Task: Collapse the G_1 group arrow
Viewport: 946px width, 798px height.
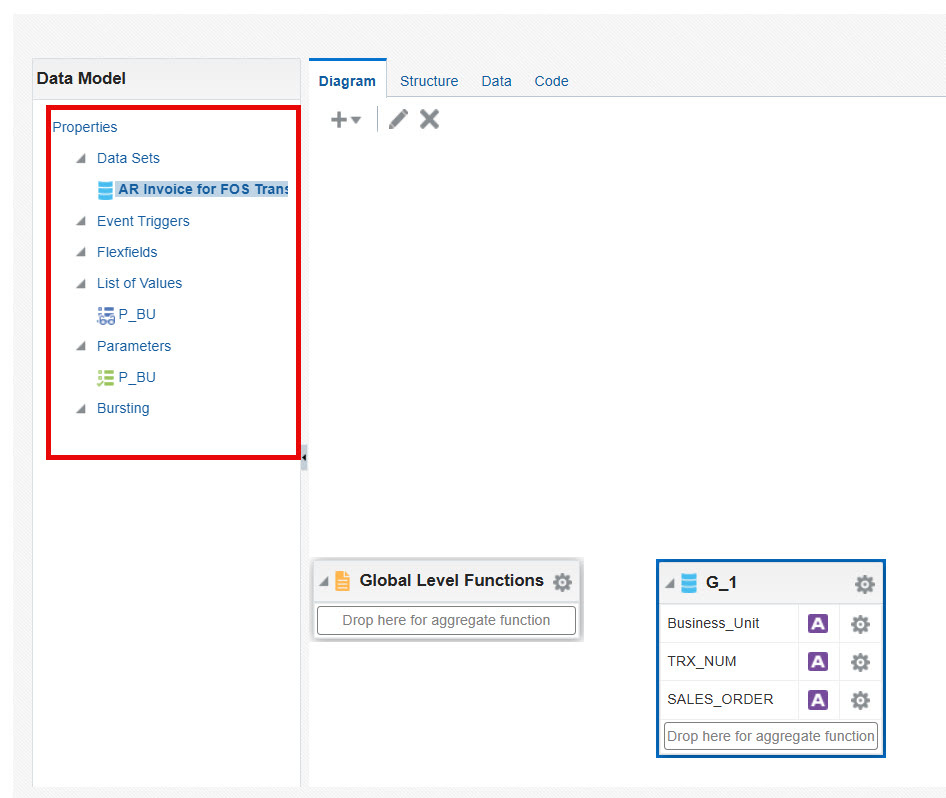Action: (670, 583)
